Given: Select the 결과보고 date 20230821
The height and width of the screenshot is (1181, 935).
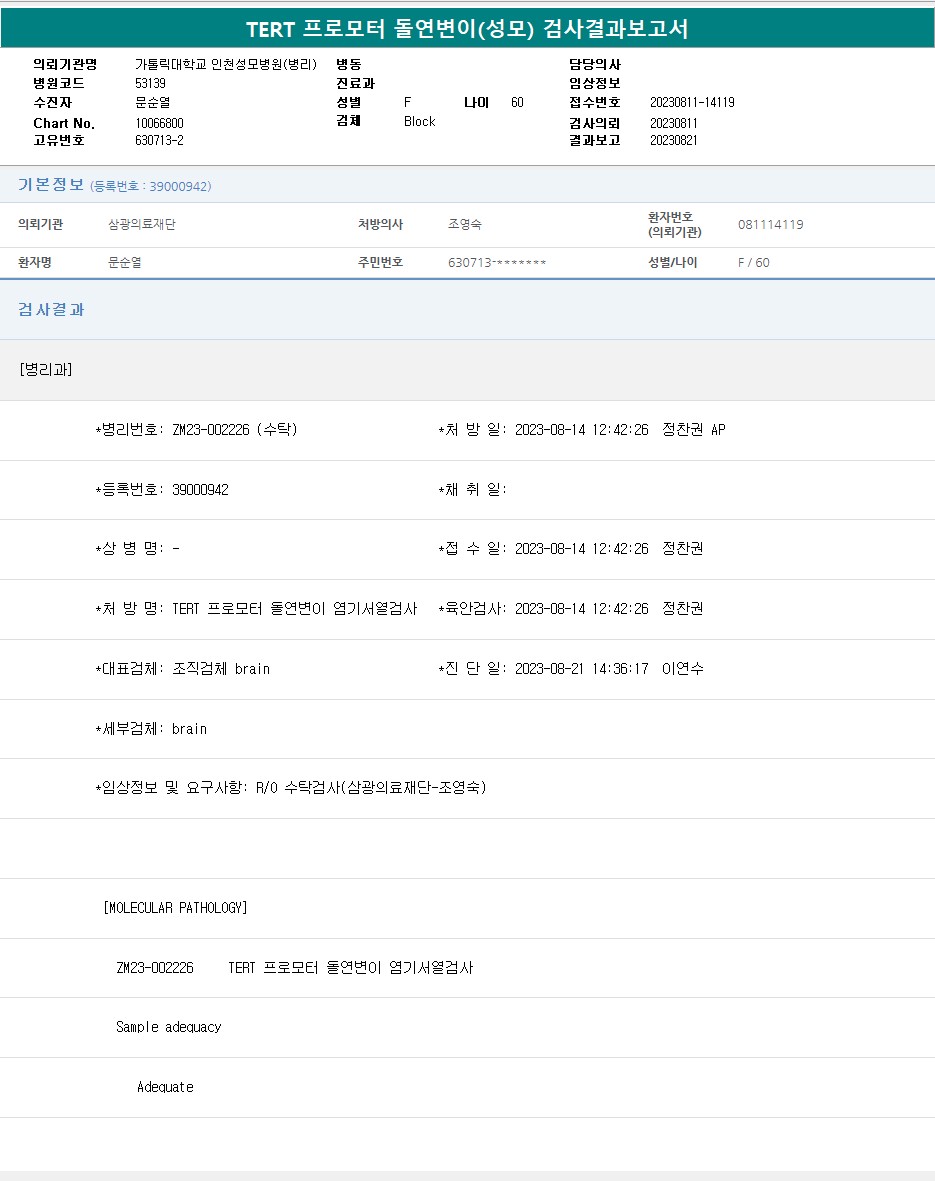Looking at the screenshot, I should click(x=673, y=141).
